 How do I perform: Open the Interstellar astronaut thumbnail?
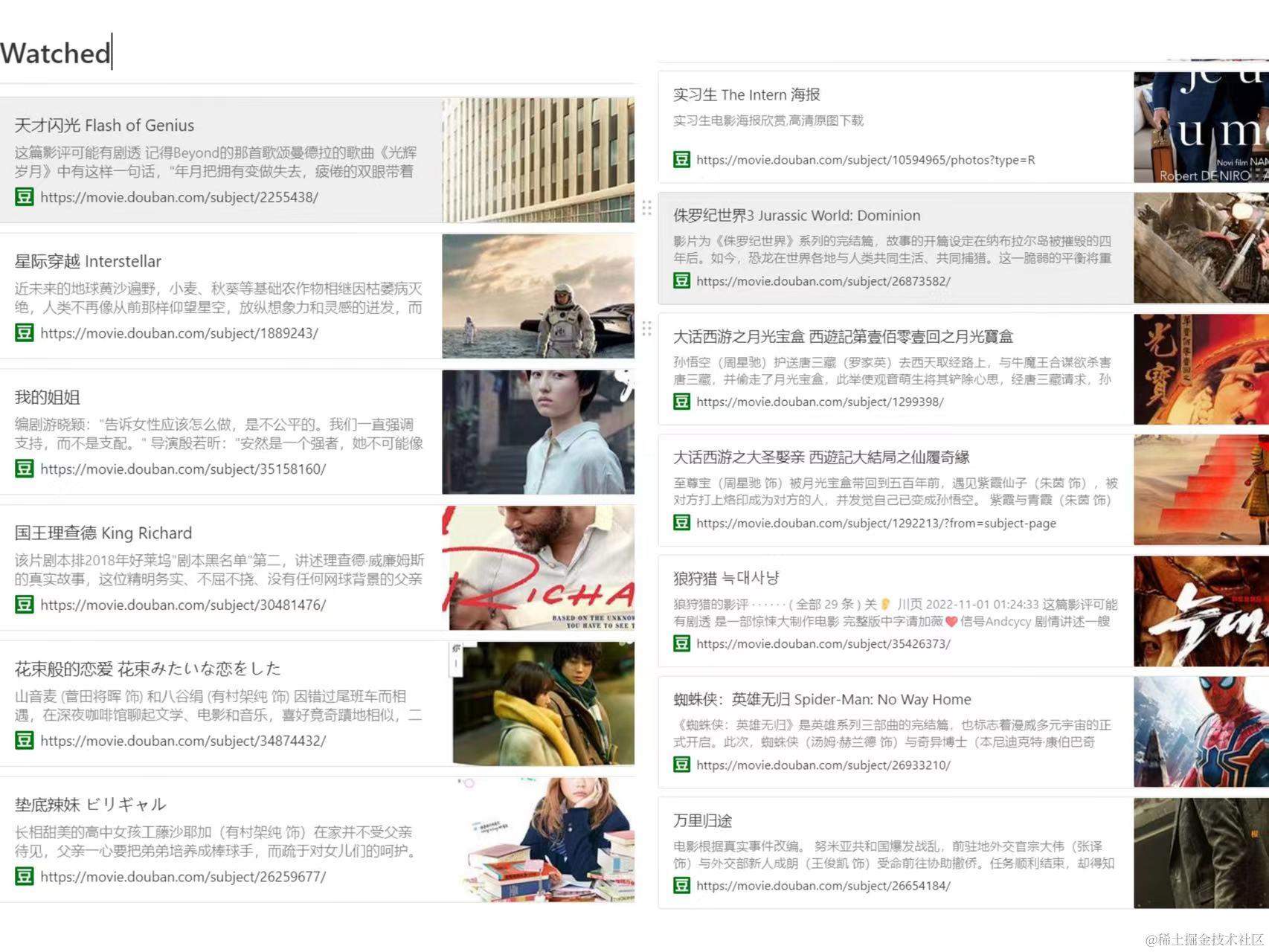coord(539,296)
